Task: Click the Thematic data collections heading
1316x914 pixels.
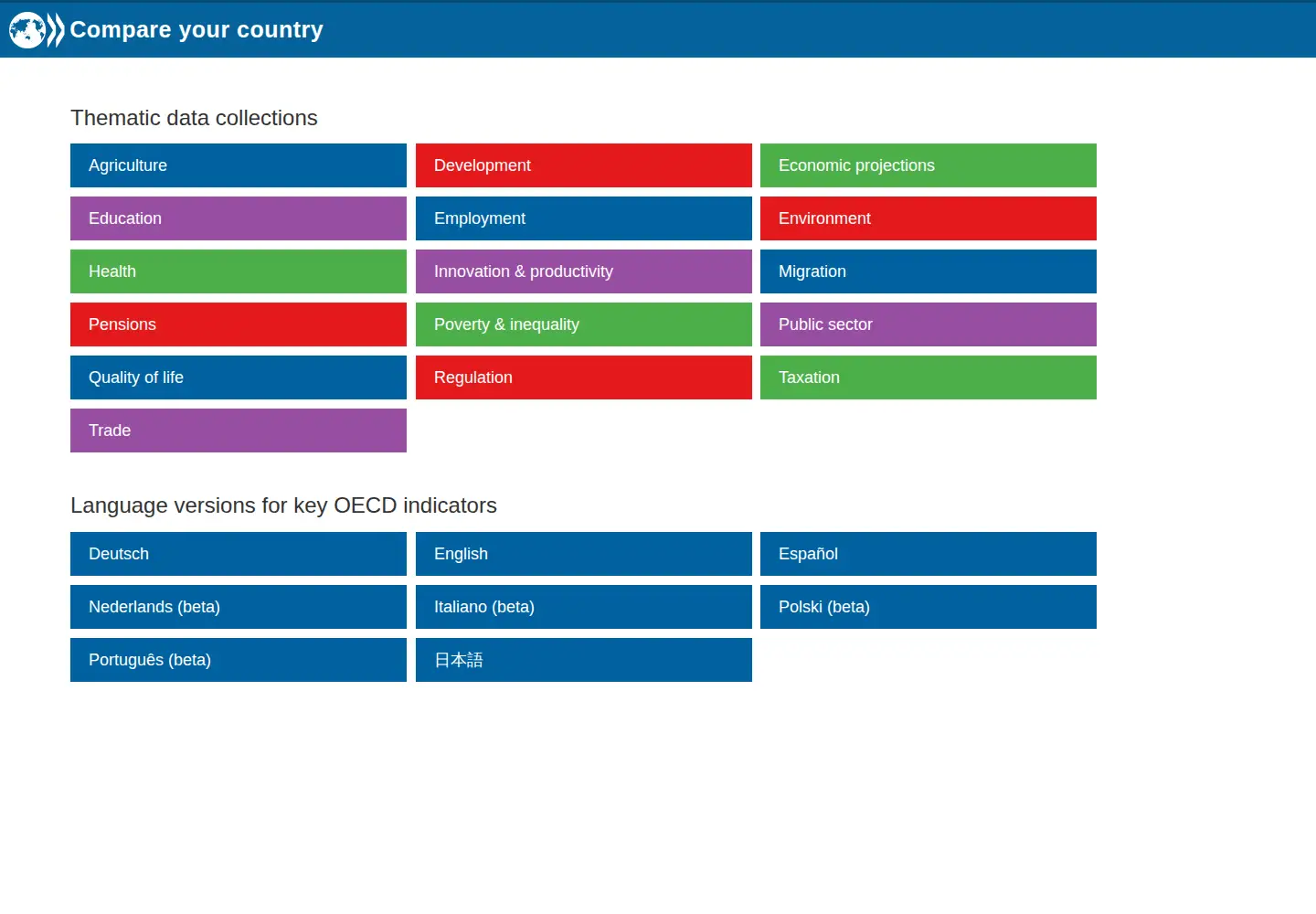Action: click(x=194, y=118)
